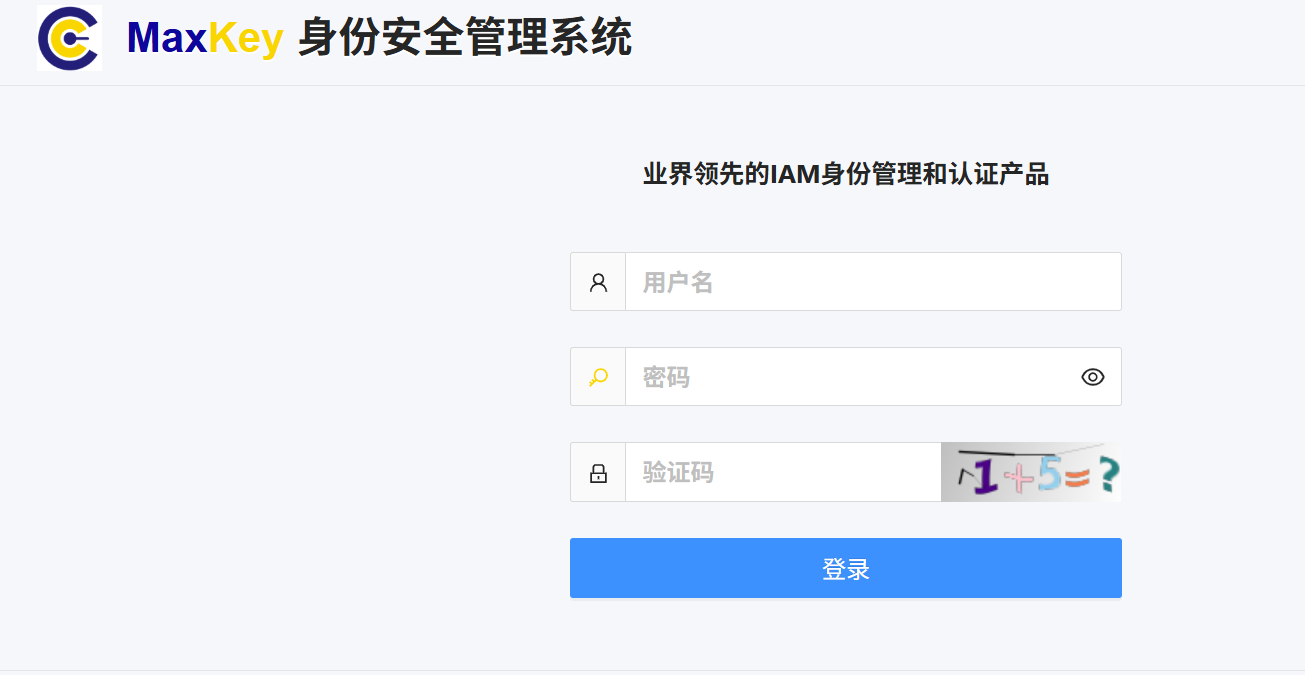Click the blue digit 5 in the captcha
The height and width of the screenshot is (675, 1305).
(x=1049, y=474)
